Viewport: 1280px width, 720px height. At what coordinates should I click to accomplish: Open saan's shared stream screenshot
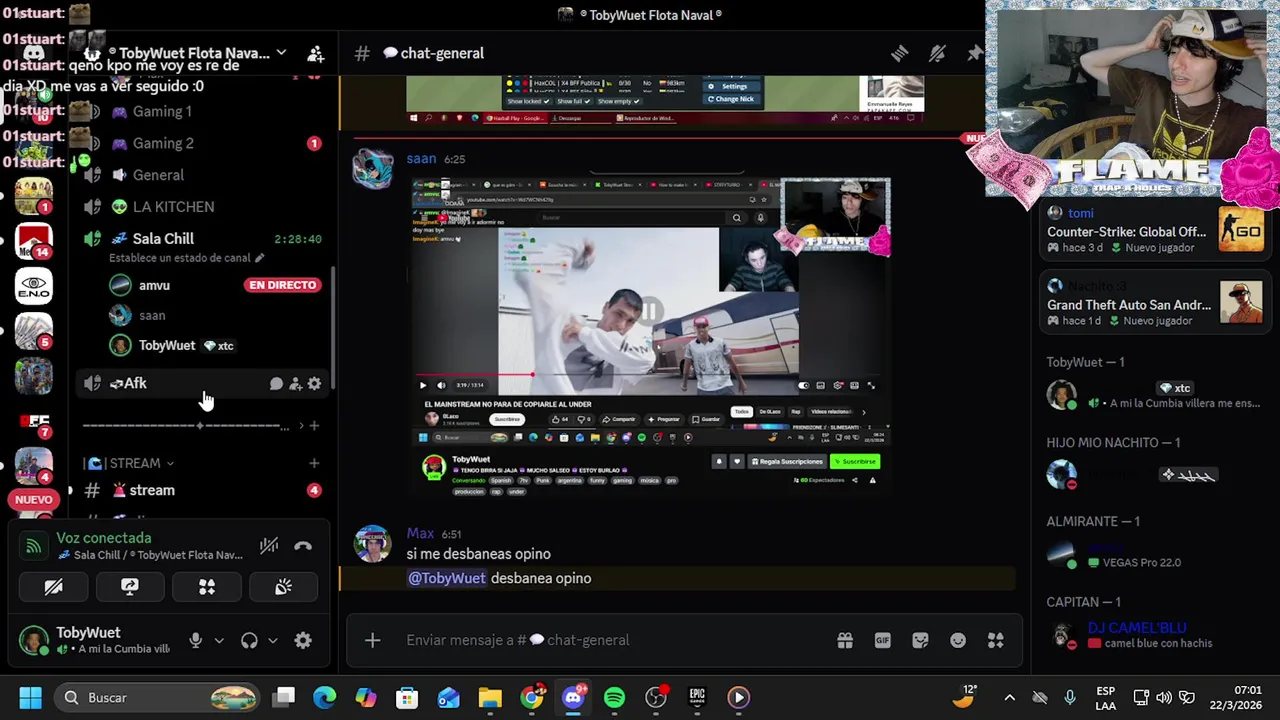click(x=651, y=337)
